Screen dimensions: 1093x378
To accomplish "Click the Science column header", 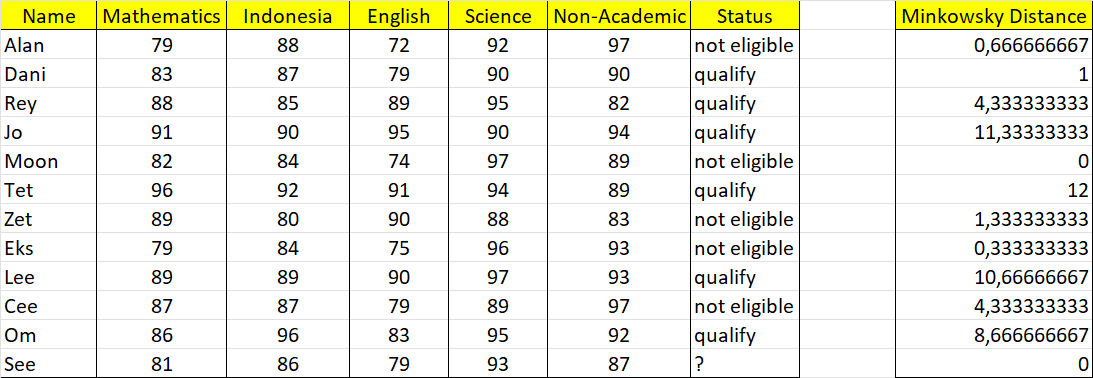I will (498, 16).
